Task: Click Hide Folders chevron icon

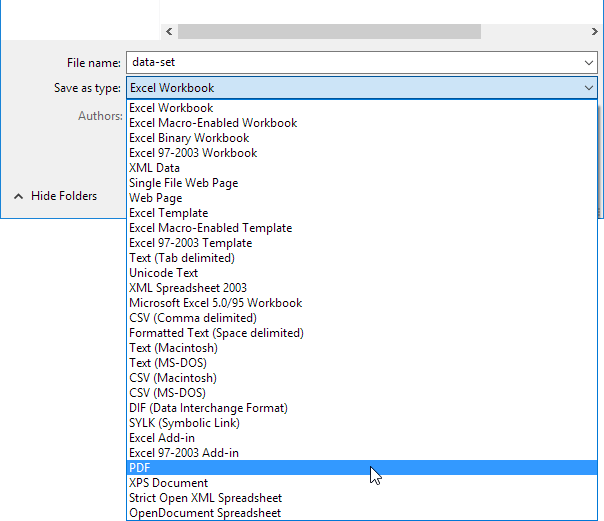Action: pyautogui.click(x=18, y=196)
